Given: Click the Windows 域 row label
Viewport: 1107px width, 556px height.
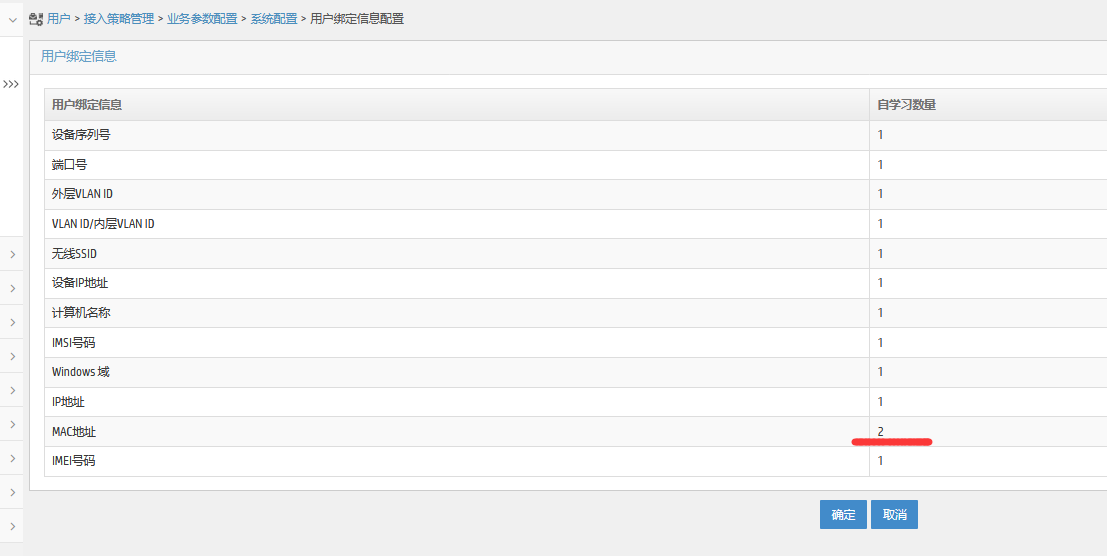Looking at the screenshot, I should point(81,372).
